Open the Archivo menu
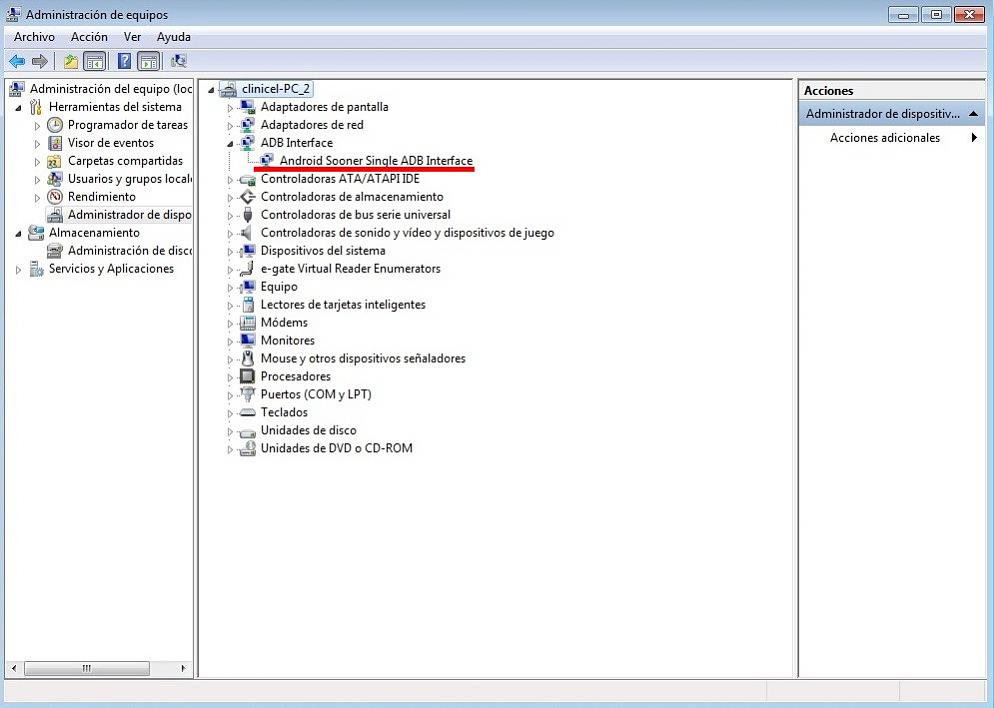The image size is (994, 708). coord(34,37)
